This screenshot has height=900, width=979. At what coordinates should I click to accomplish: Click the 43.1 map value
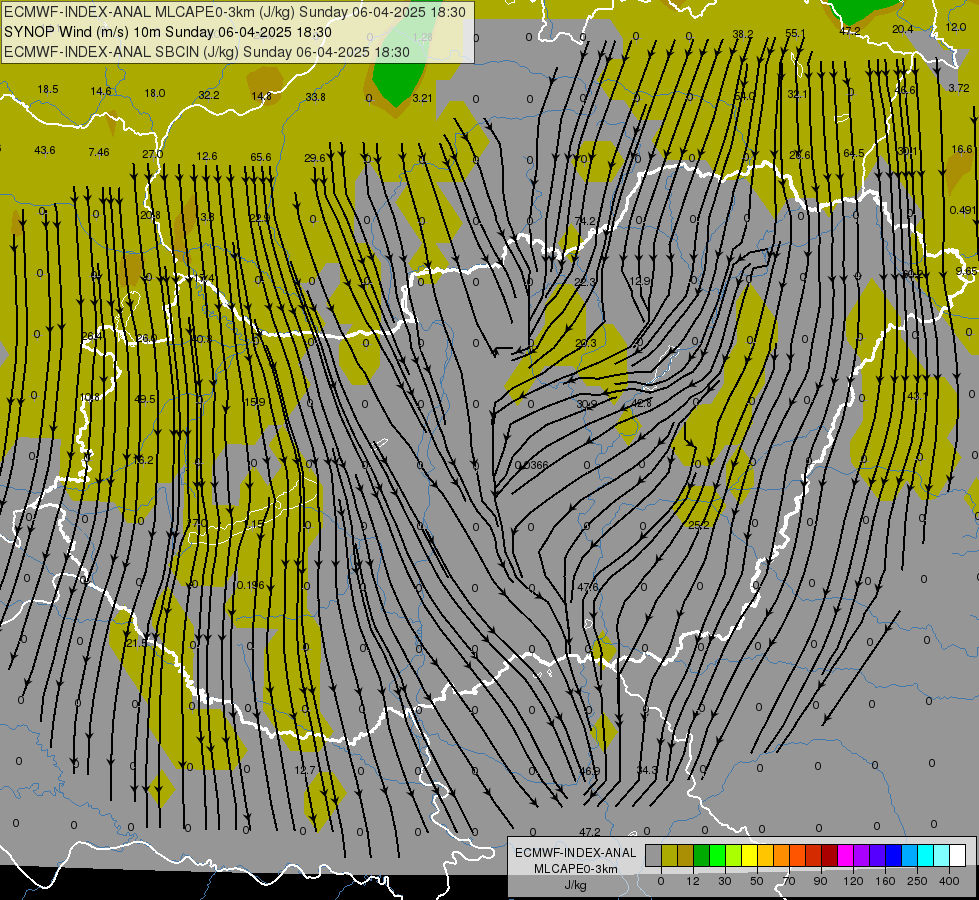click(x=917, y=396)
